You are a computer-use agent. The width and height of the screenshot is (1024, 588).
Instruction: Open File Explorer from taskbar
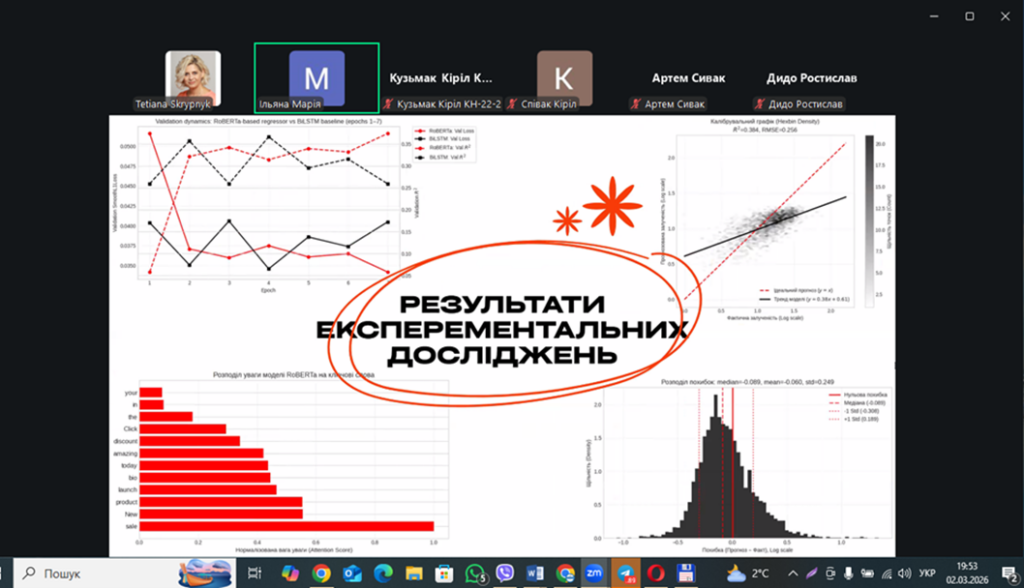click(x=413, y=573)
